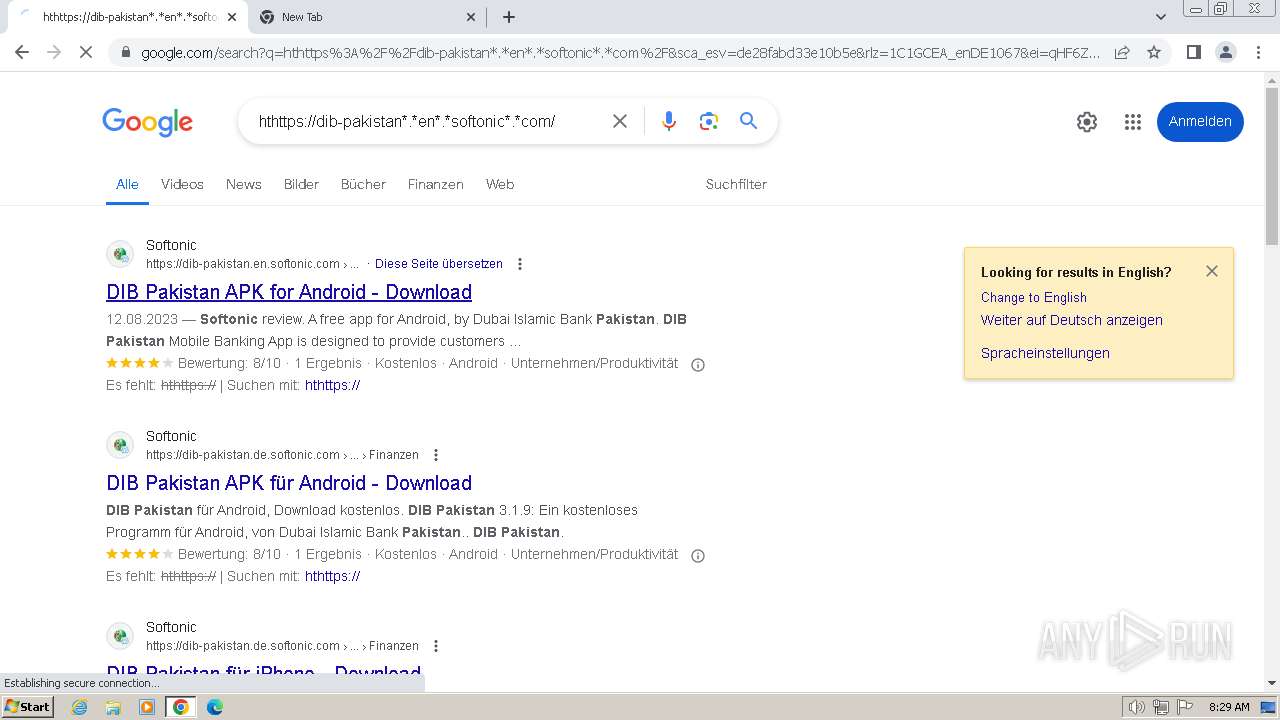Open more options for the first Softonic result
This screenshot has height=720, width=1280.
519,264
